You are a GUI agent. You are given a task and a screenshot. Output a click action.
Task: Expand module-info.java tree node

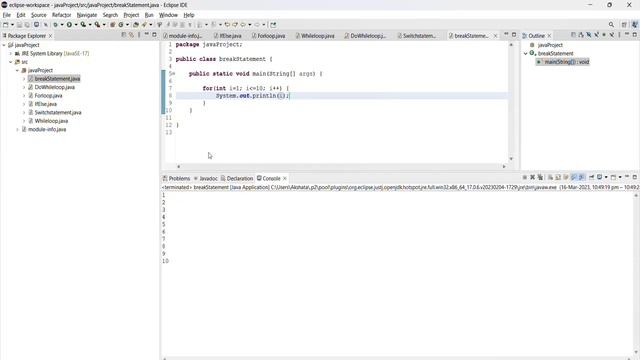17,129
